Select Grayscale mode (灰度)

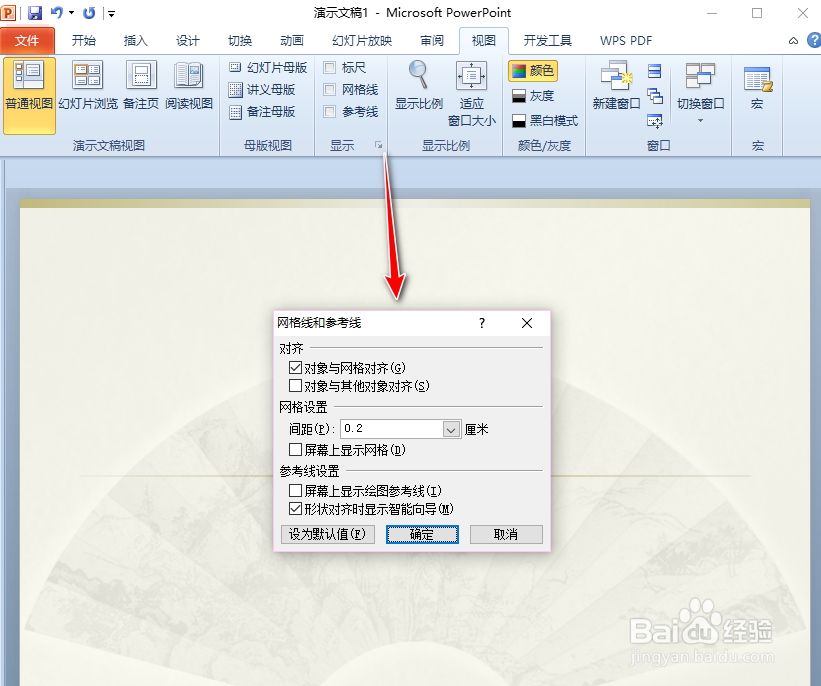(x=532, y=96)
